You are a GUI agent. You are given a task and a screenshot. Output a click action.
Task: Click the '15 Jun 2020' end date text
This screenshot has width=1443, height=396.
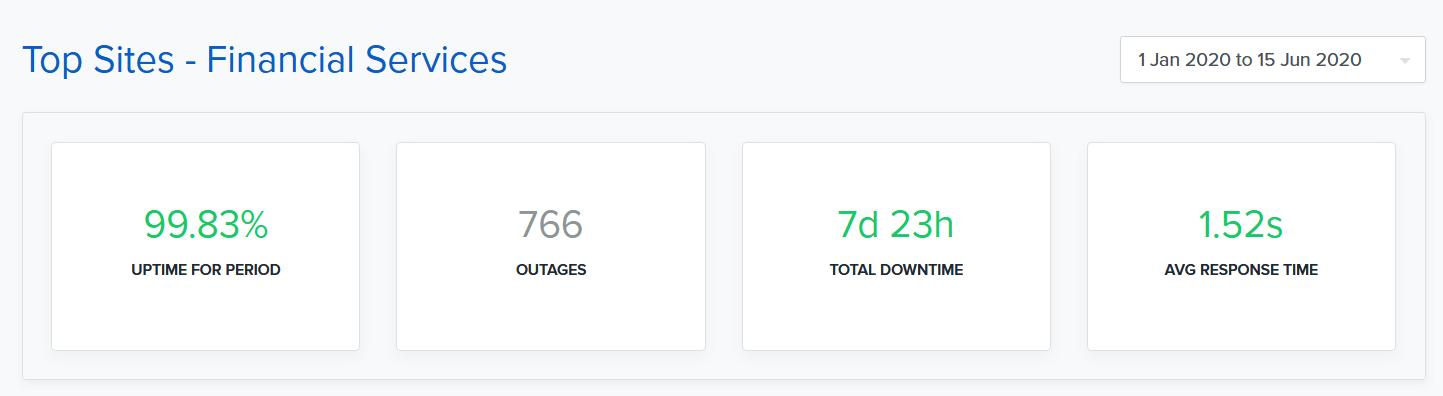pyautogui.click(x=1308, y=60)
